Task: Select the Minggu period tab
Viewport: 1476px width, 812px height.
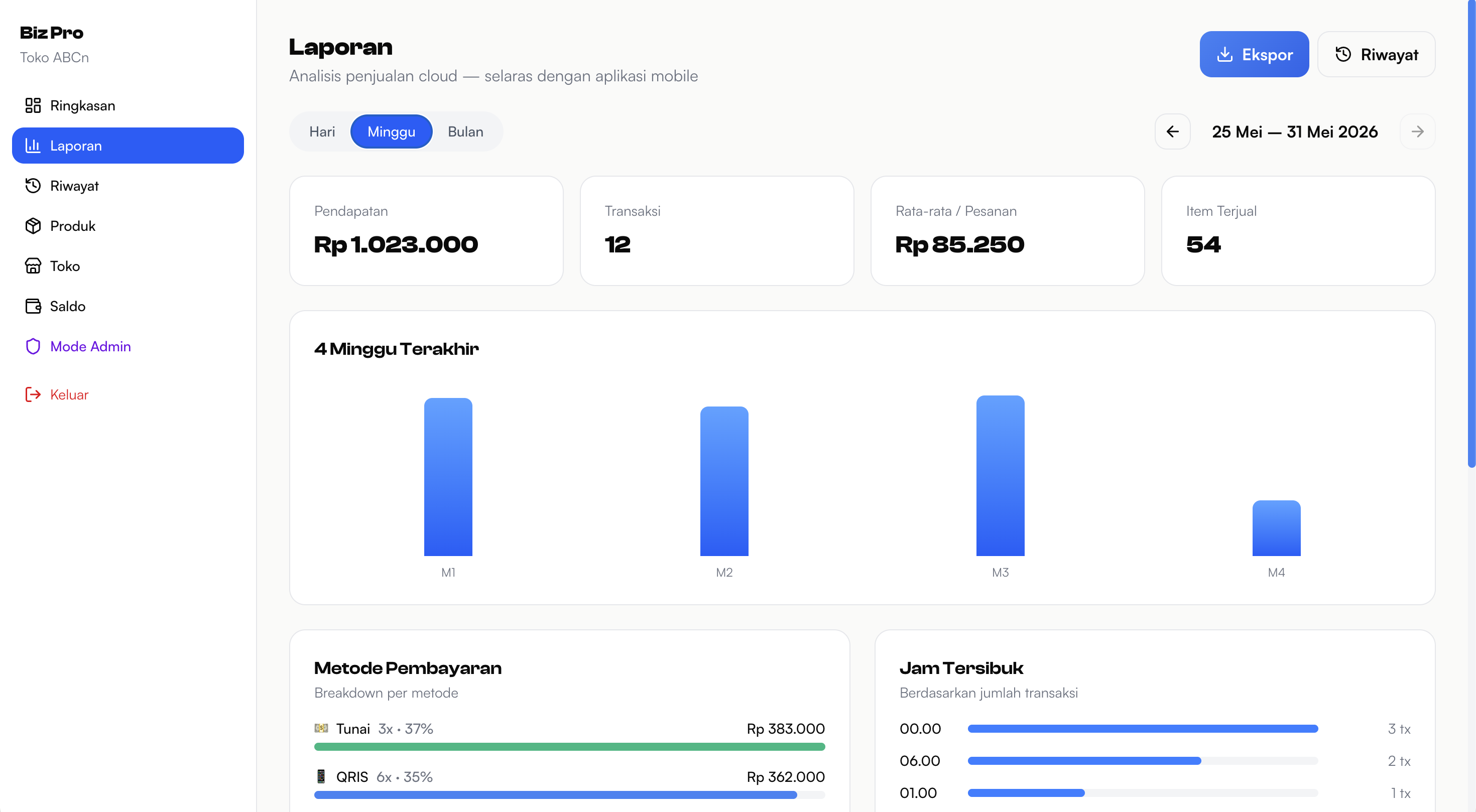Action: pos(392,131)
